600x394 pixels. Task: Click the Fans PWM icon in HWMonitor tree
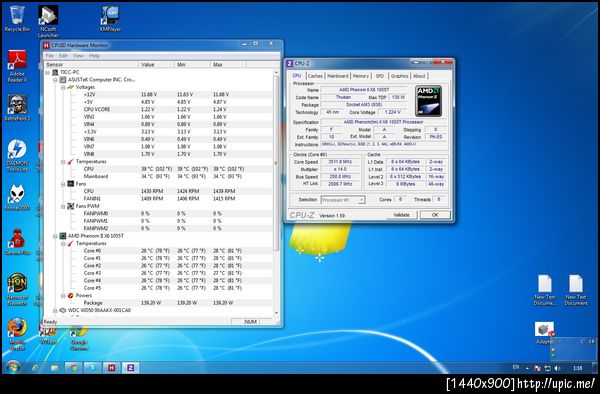pos(70,206)
